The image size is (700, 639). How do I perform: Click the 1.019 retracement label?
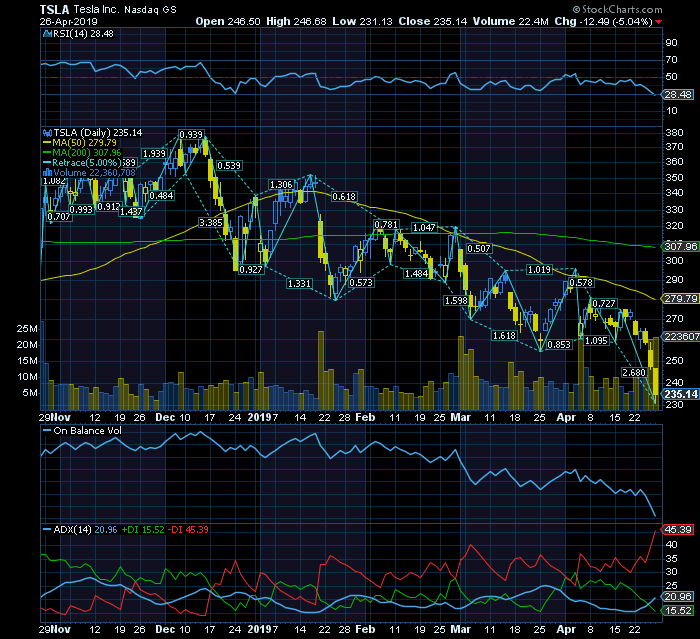pos(539,270)
